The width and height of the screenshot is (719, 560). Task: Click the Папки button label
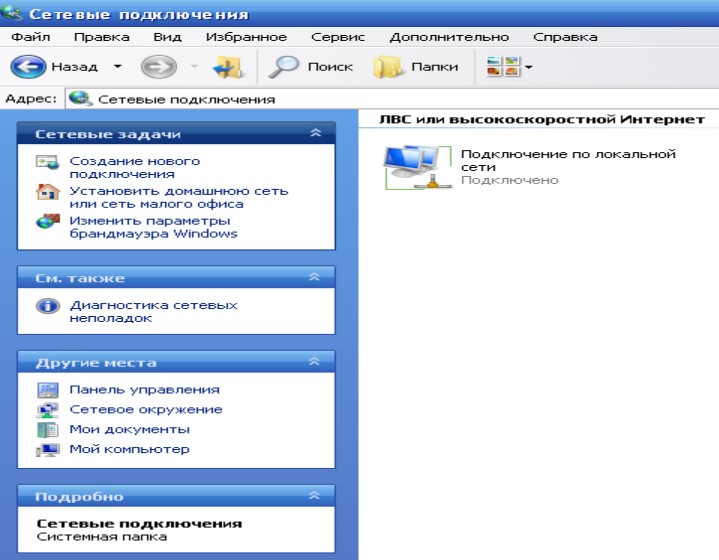pyautogui.click(x=435, y=67)
